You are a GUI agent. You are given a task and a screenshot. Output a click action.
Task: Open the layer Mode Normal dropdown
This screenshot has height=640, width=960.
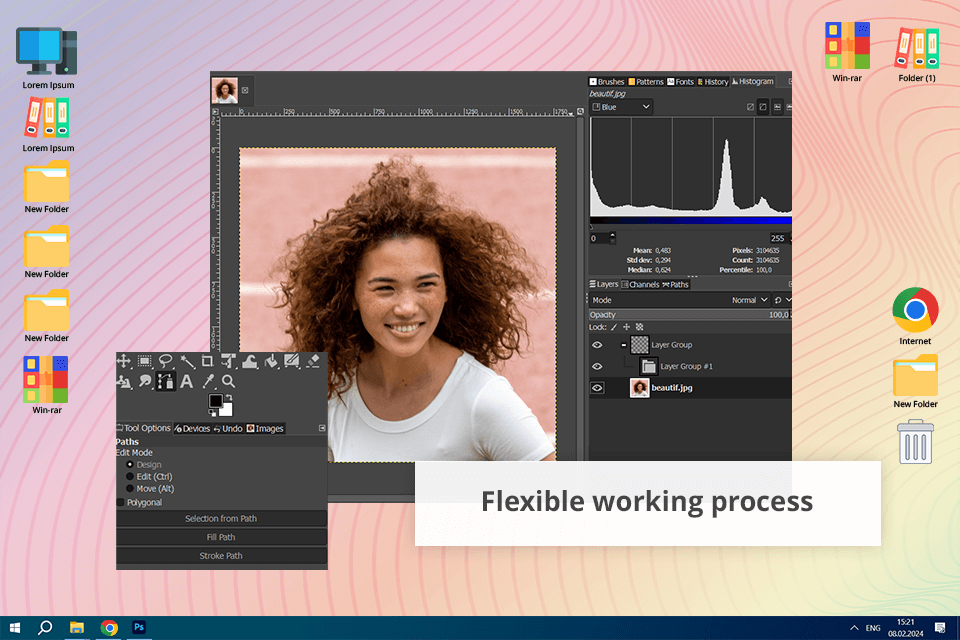pos(749,300)
